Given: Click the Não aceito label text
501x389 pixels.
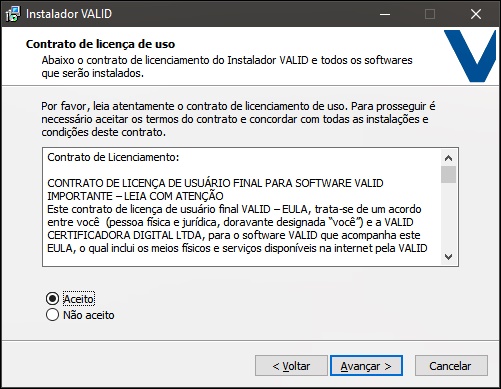Looking at the screenshot, I should tap(89, 315).
